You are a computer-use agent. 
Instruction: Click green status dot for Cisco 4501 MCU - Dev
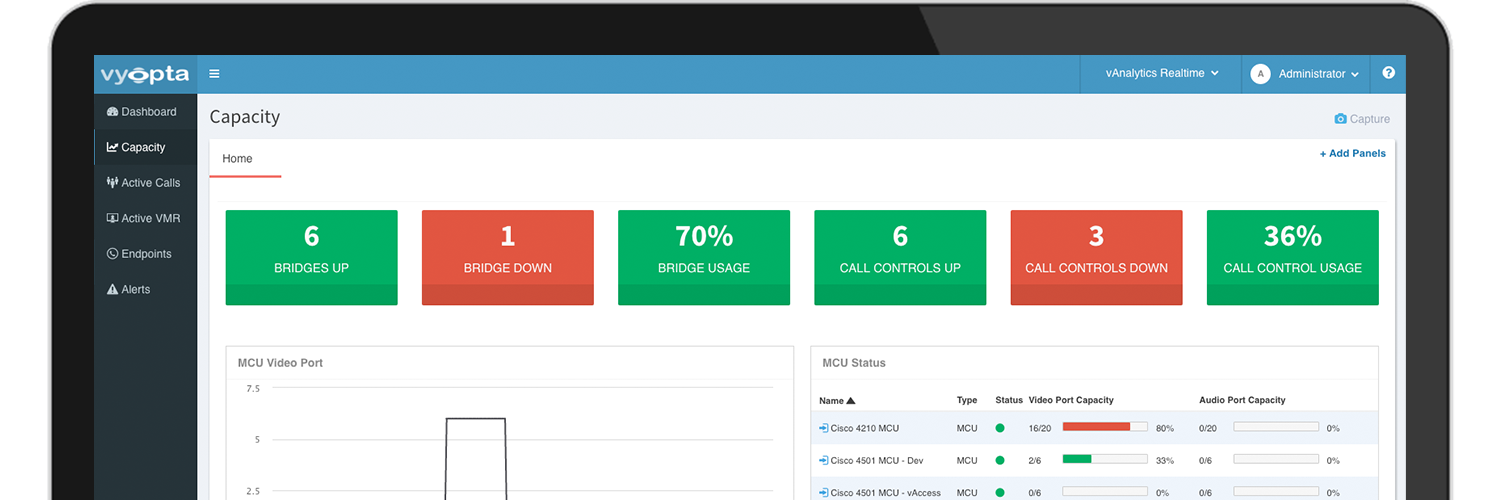click(999, 461)
